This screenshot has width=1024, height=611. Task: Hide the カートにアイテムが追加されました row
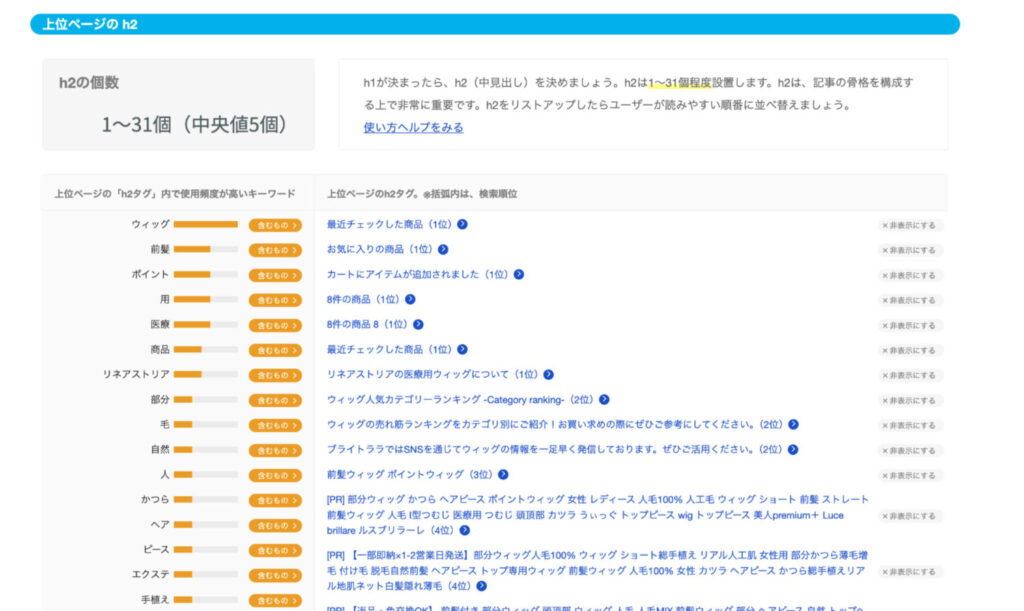tap(909, 275)
